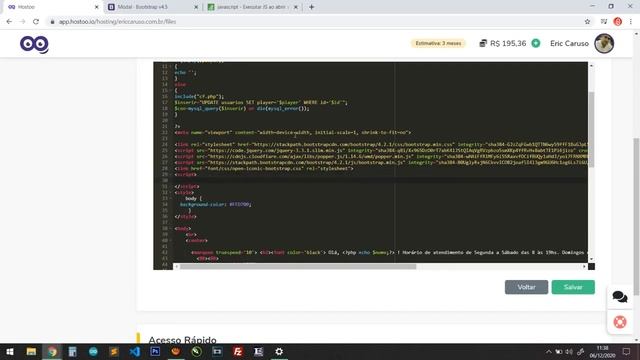Collapse the body tag fold at line 38
The height and width of the screenshot is (360, 640).
170,229
